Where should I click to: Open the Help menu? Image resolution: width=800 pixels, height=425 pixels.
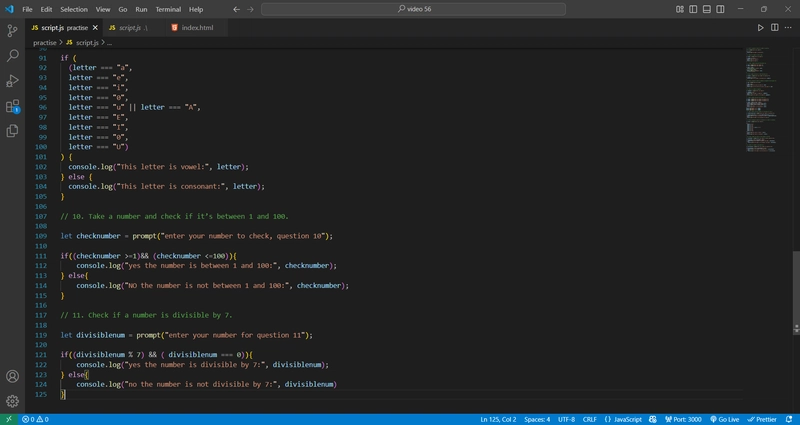coord(196,9)
